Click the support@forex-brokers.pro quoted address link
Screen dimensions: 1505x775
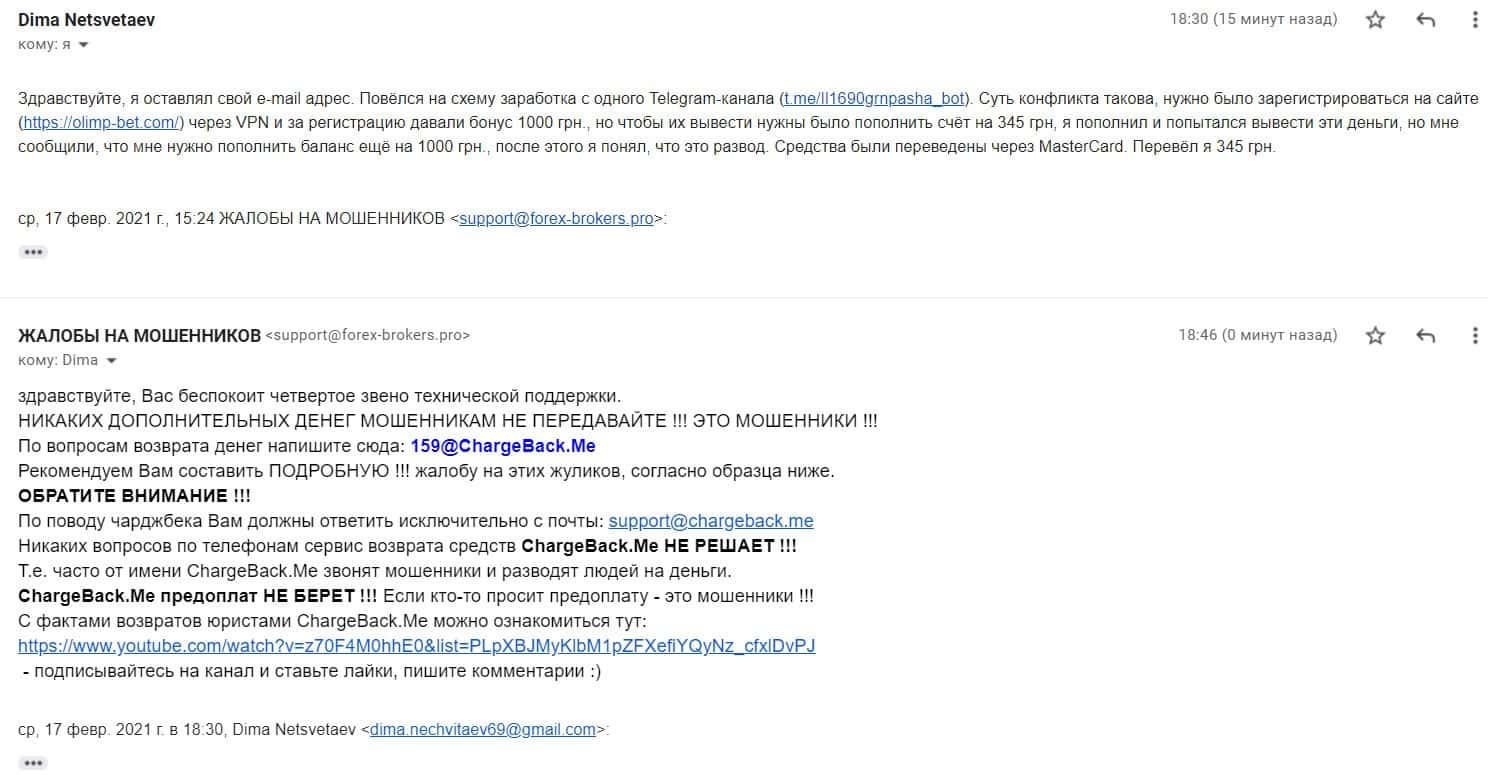pos(556,219)
